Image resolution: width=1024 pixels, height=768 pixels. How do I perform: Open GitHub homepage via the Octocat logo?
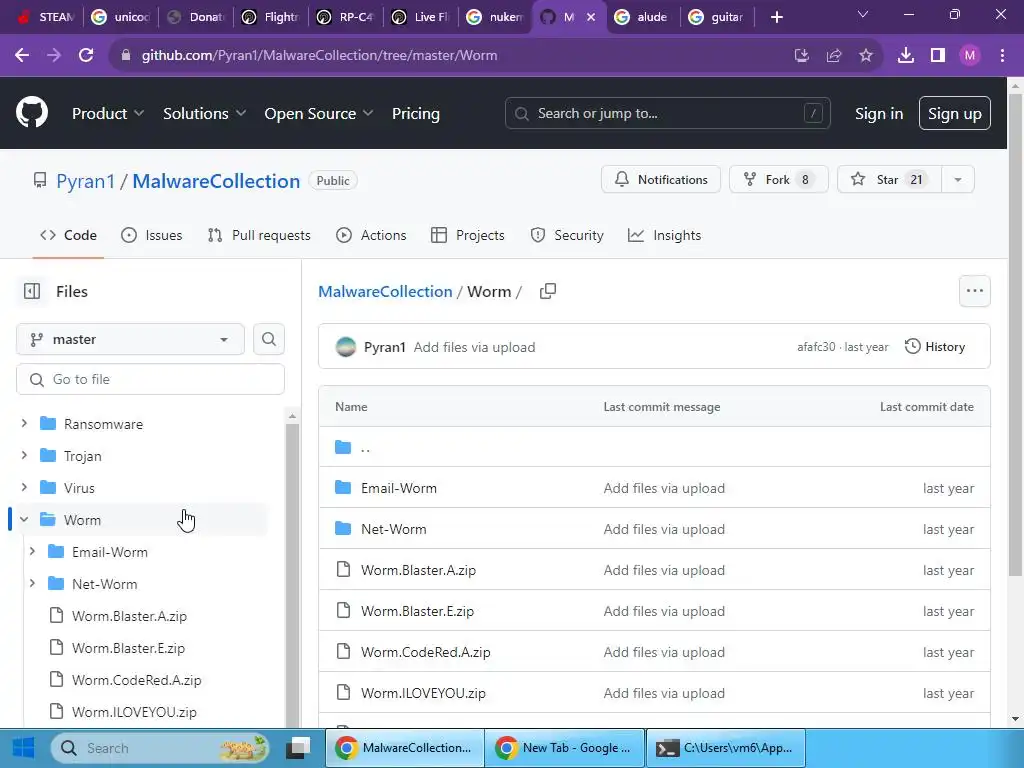pyautogui.click(x=31, y=112)
